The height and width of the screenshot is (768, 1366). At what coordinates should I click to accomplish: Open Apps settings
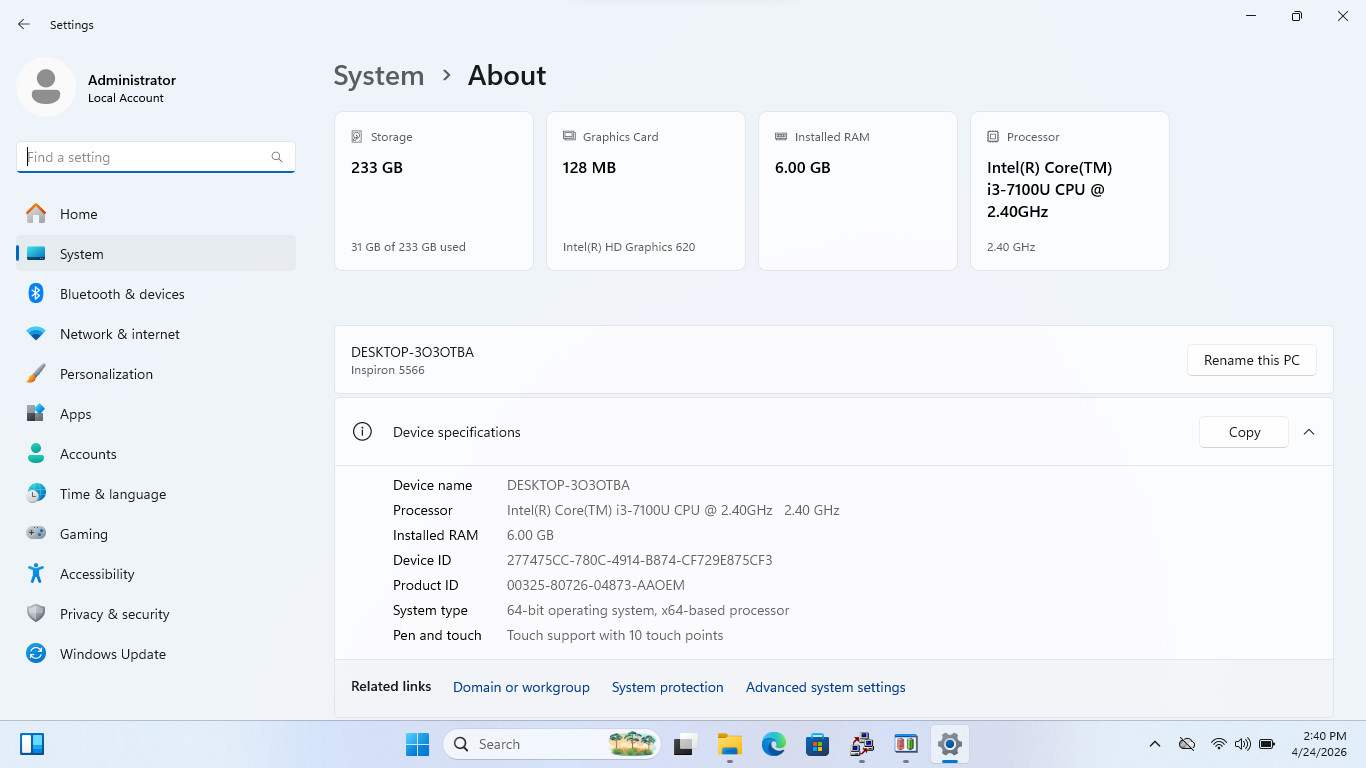click(x=156, y=414)
